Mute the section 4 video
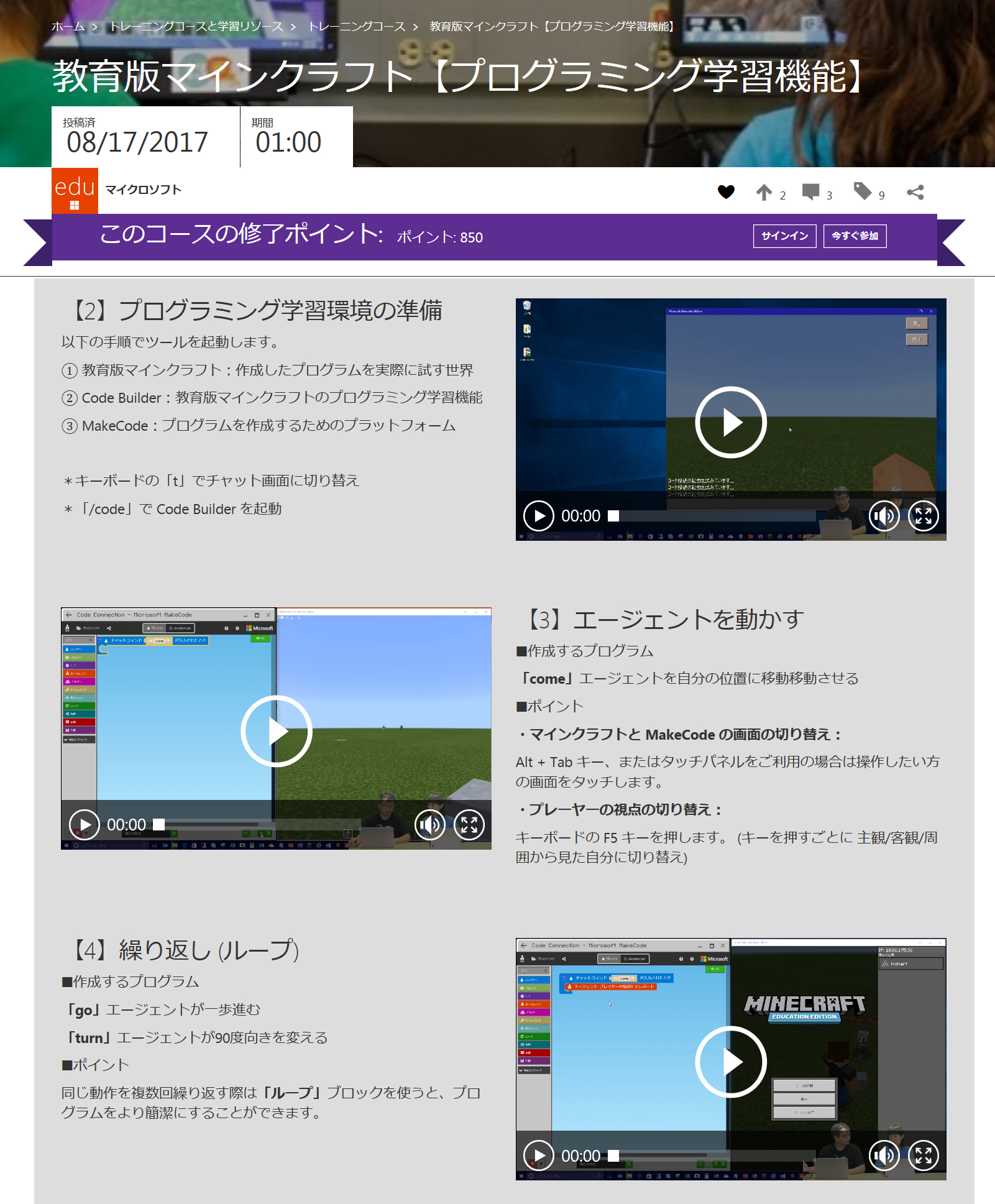This screenshot has width=995, height=1204. pyautogui.click(x=884, y=1156)
